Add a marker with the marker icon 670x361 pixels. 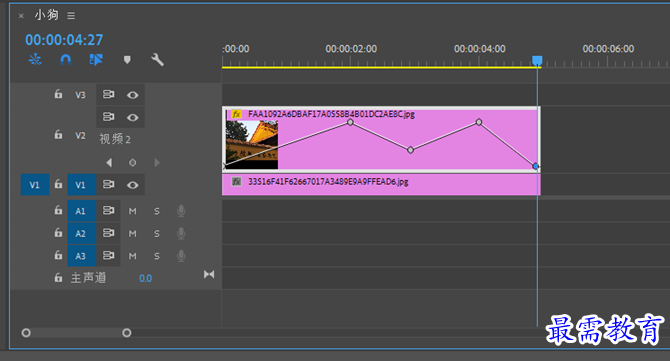(x=127, y=60)
